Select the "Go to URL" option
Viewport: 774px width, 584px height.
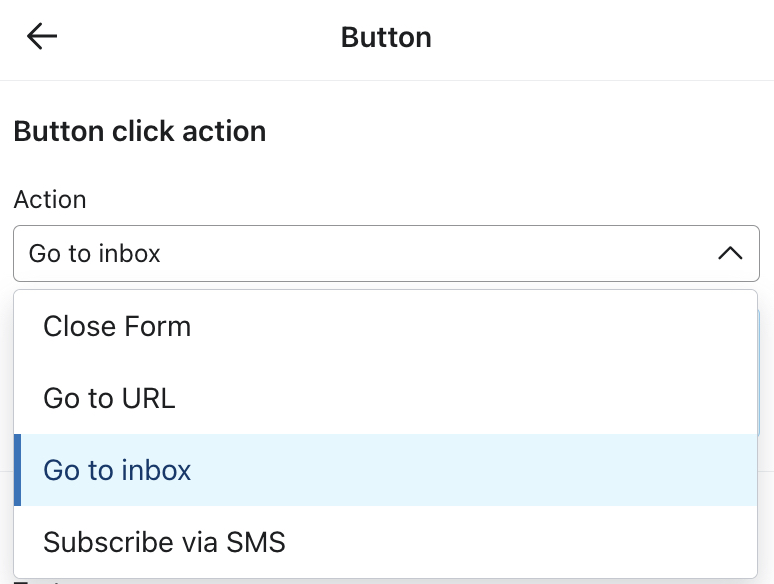coord(109,398)
